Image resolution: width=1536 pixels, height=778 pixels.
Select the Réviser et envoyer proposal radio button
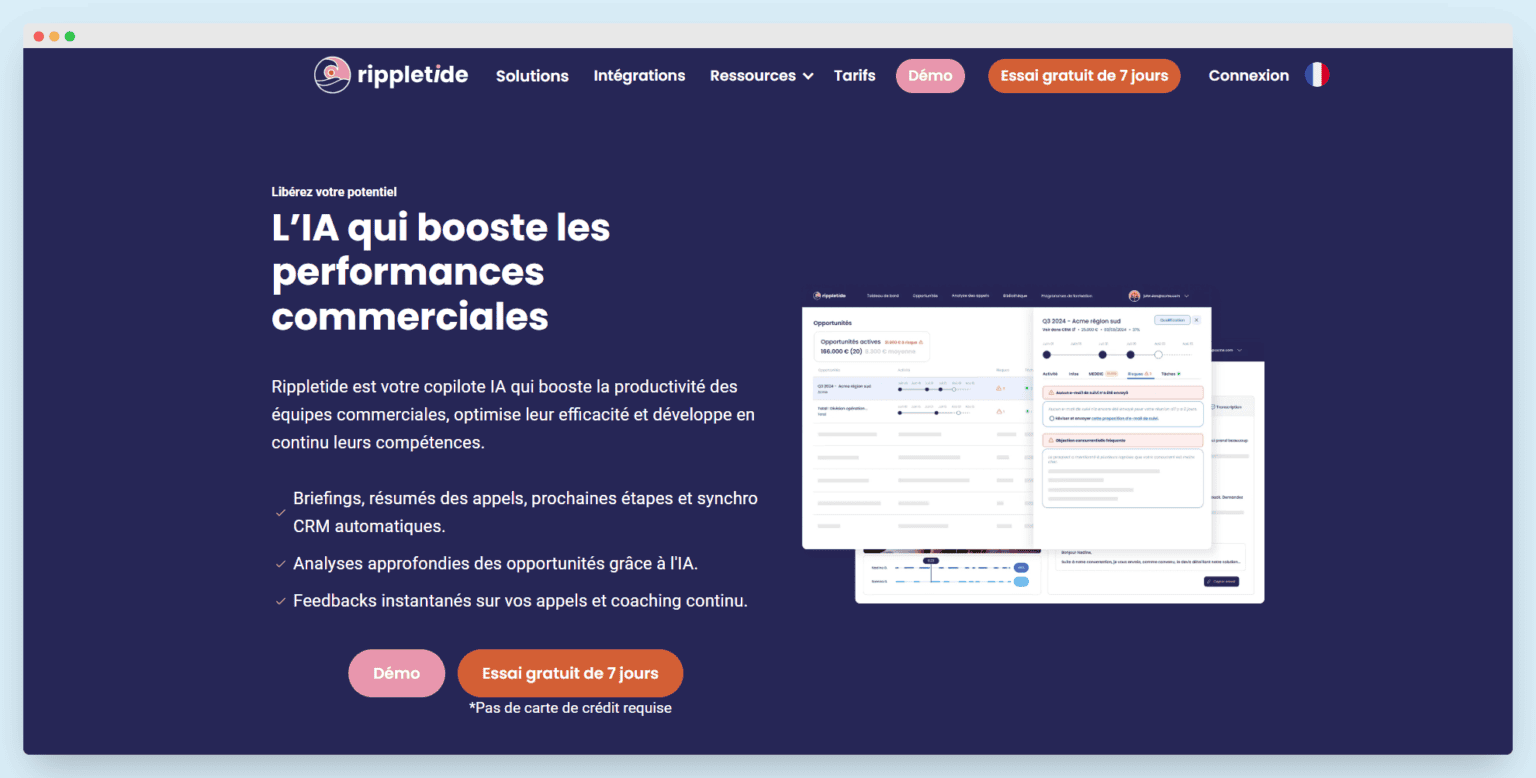1051,417
